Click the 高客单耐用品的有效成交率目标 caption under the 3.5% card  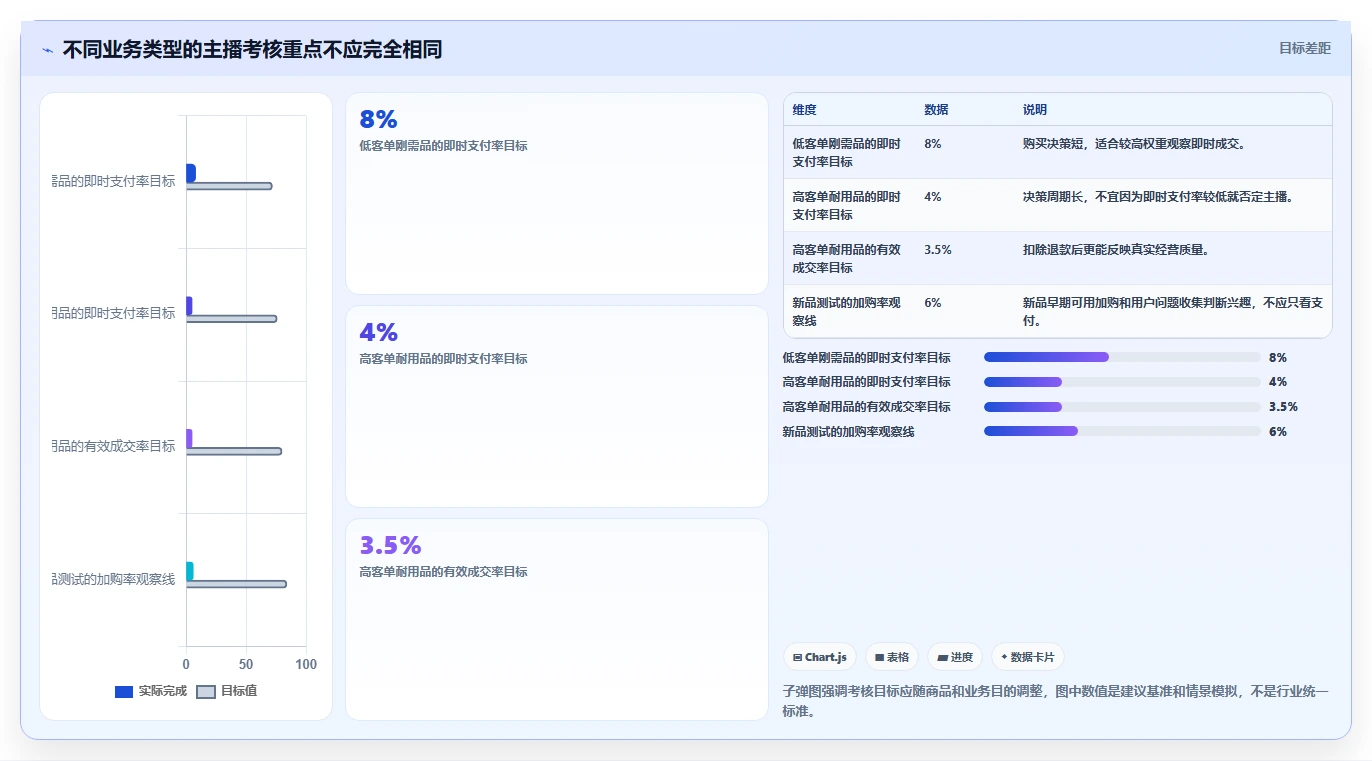point(443,572)
